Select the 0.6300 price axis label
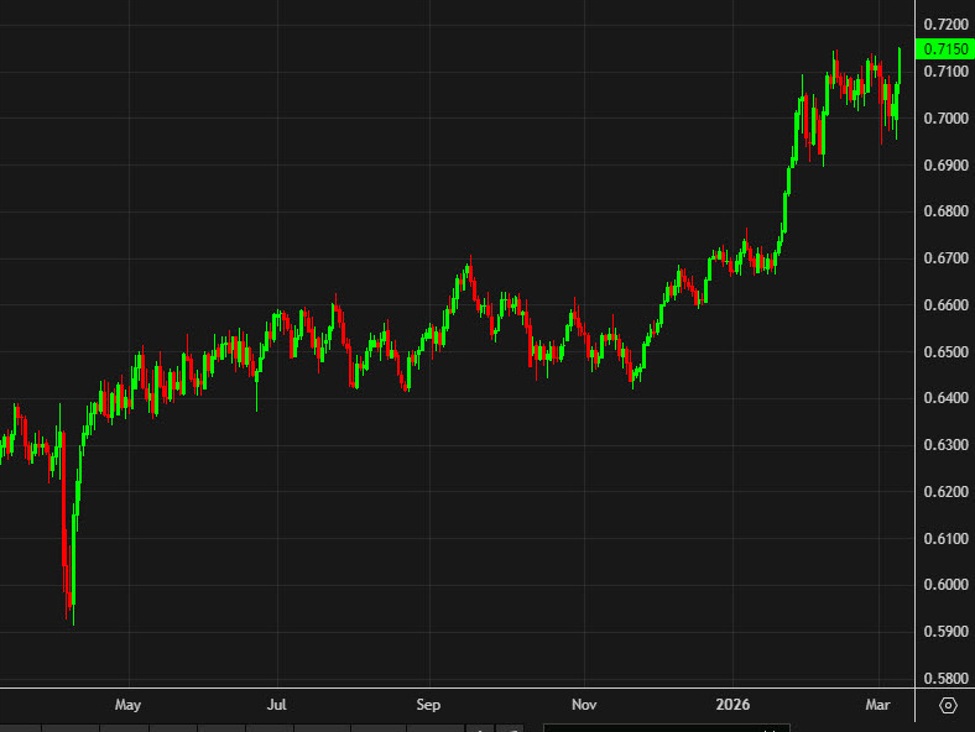975x732 pixels. (944, 445)
